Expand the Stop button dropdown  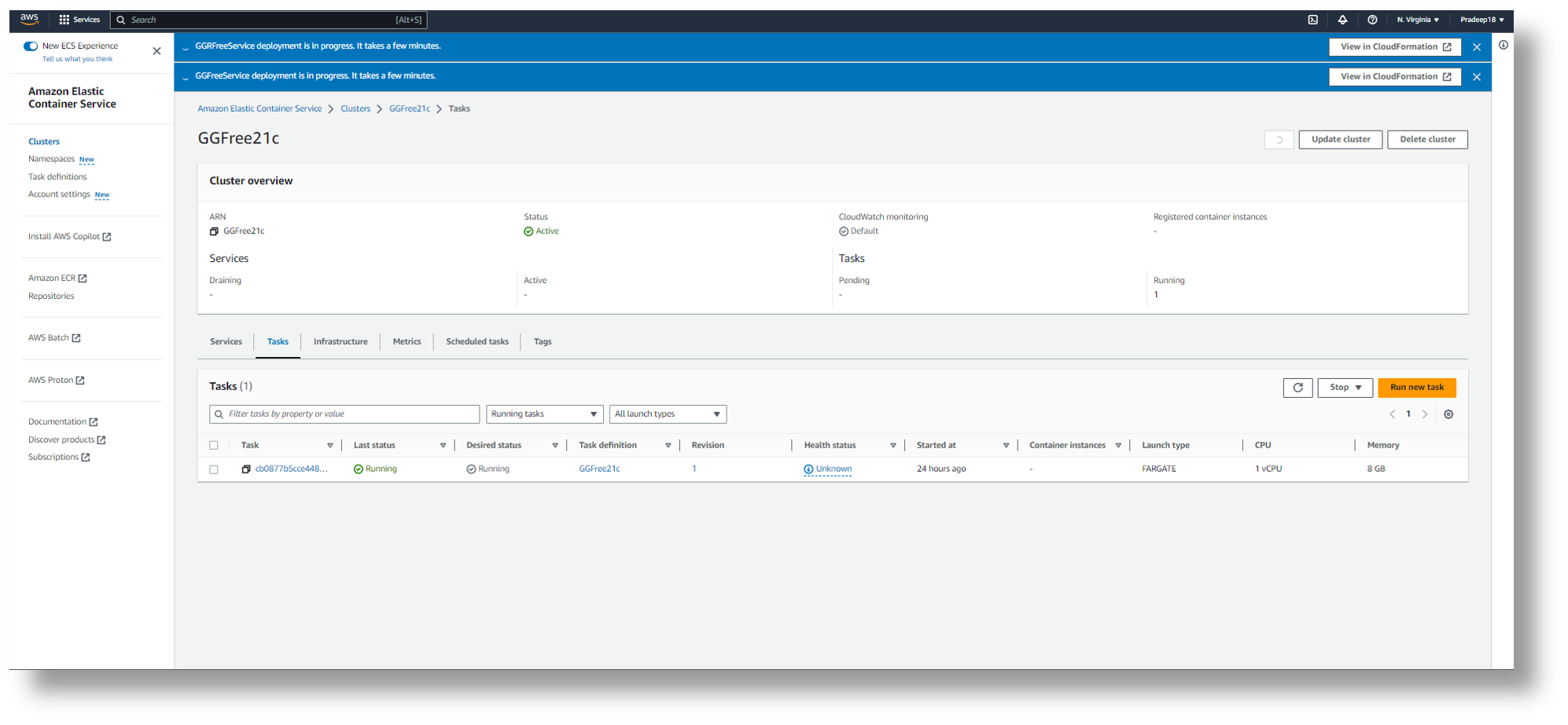tap(1345, 388)
